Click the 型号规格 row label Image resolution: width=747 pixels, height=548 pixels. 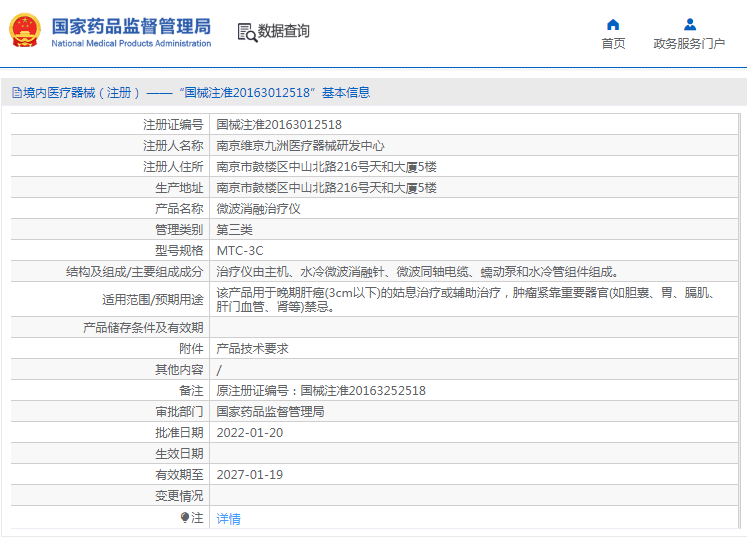(x=180, y=251)
